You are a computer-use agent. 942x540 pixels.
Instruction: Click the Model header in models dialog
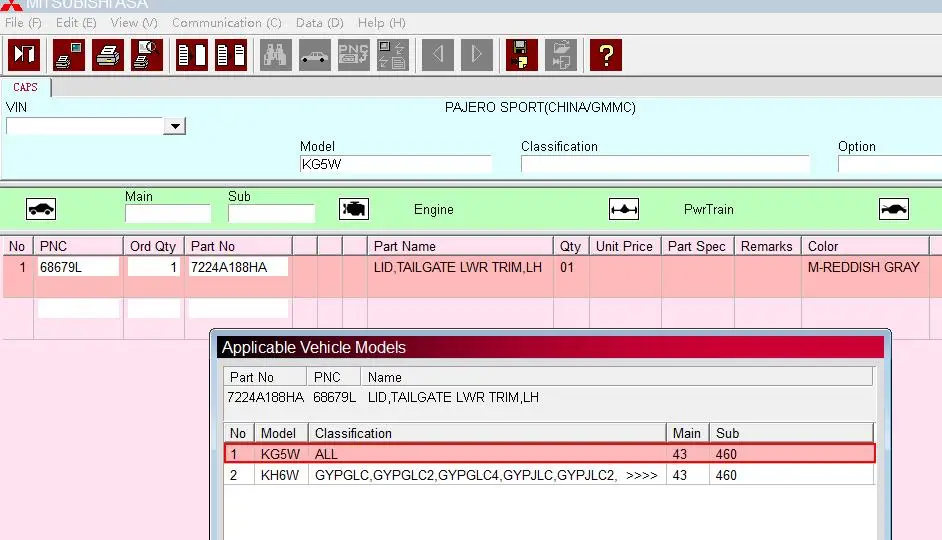coord(281,433)
